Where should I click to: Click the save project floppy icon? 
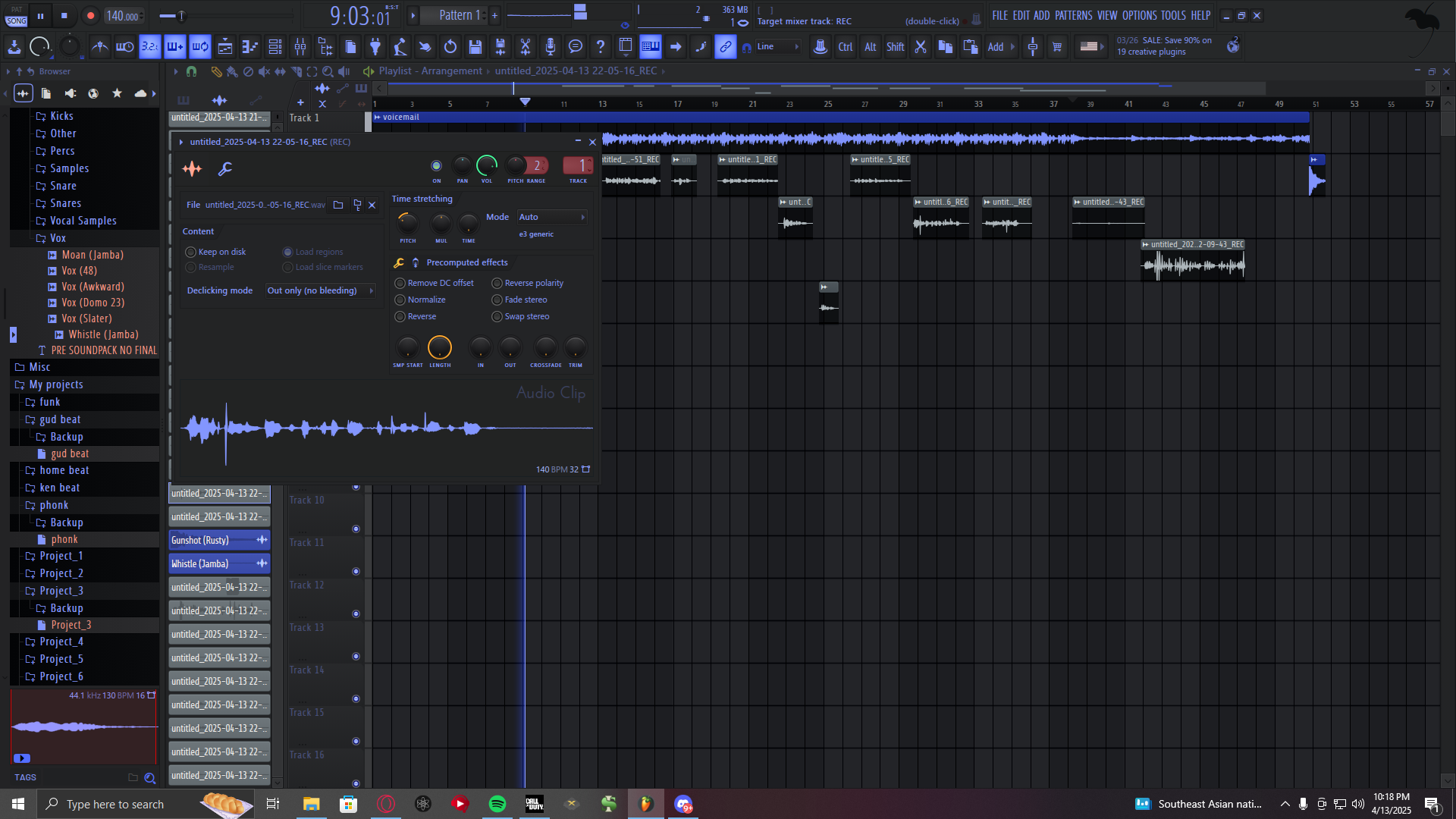pyautogui.click(x=475, y=47)
